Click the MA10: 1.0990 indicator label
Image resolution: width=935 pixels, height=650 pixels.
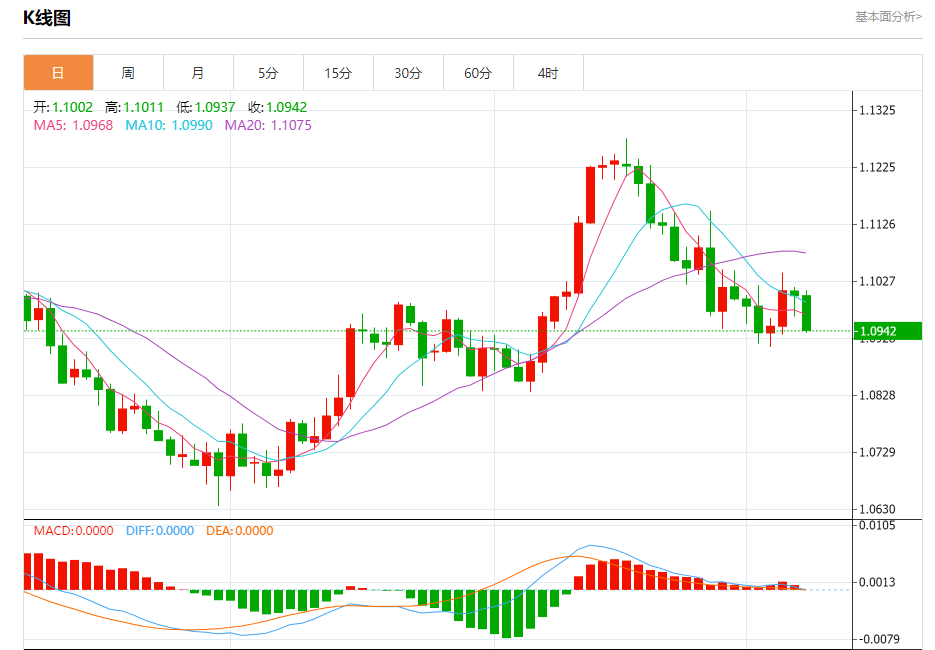point(169,125)
